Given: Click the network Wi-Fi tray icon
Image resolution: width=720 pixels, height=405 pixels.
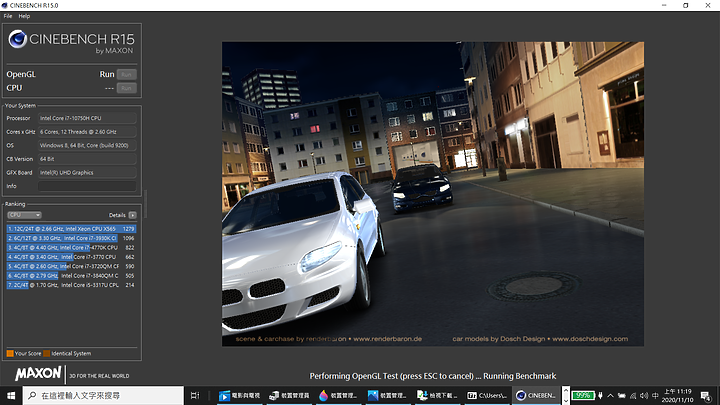Looking at the screenshot, I should [x=633, y=395].
